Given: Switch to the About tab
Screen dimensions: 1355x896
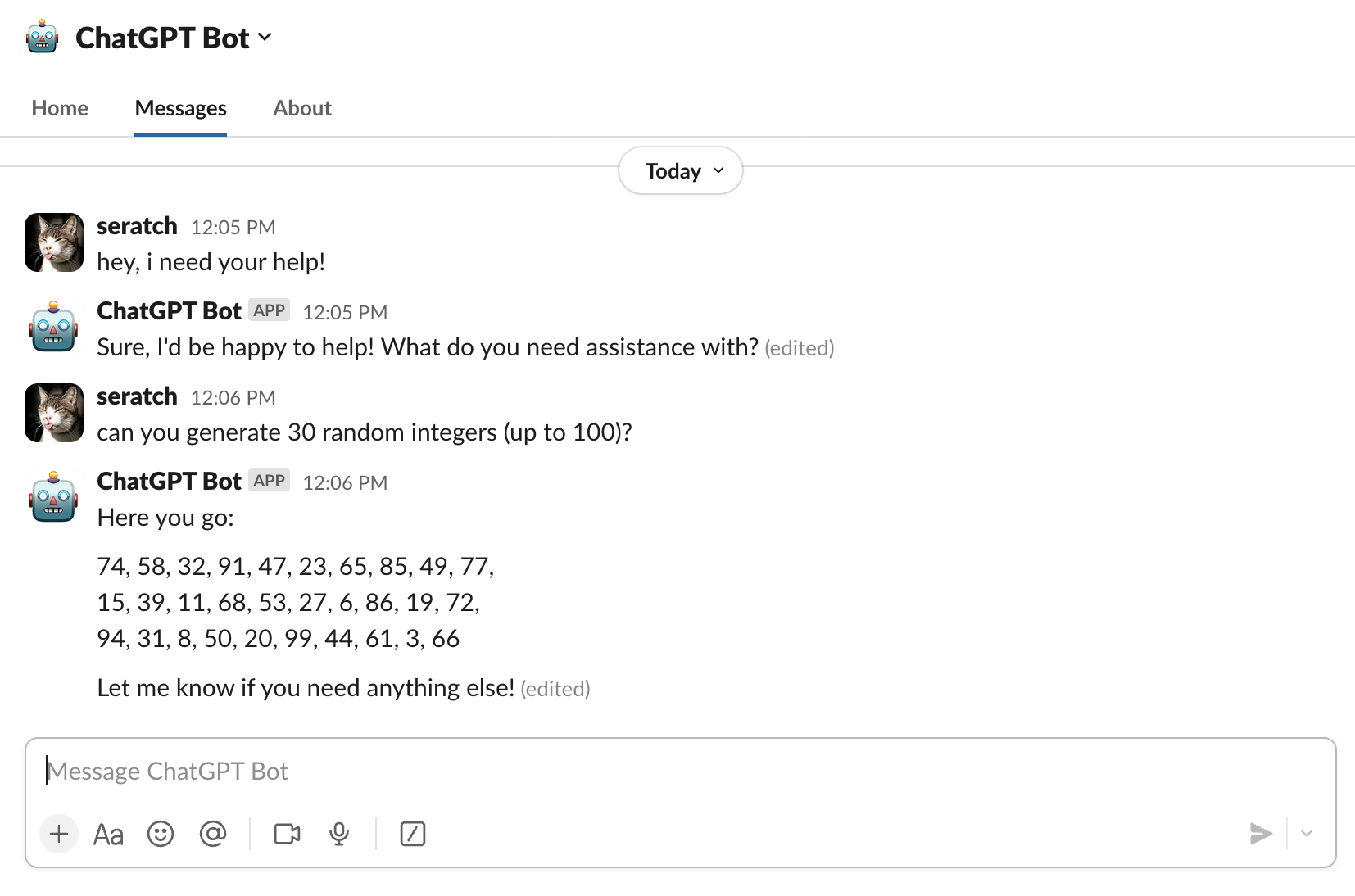Looking at the screenshot, I should click(301, 107).
